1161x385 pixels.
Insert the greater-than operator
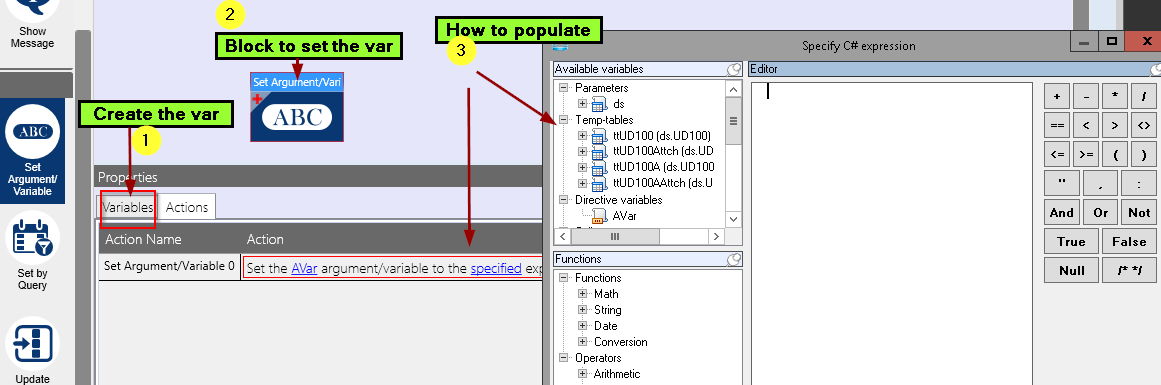click(1114, 126)
